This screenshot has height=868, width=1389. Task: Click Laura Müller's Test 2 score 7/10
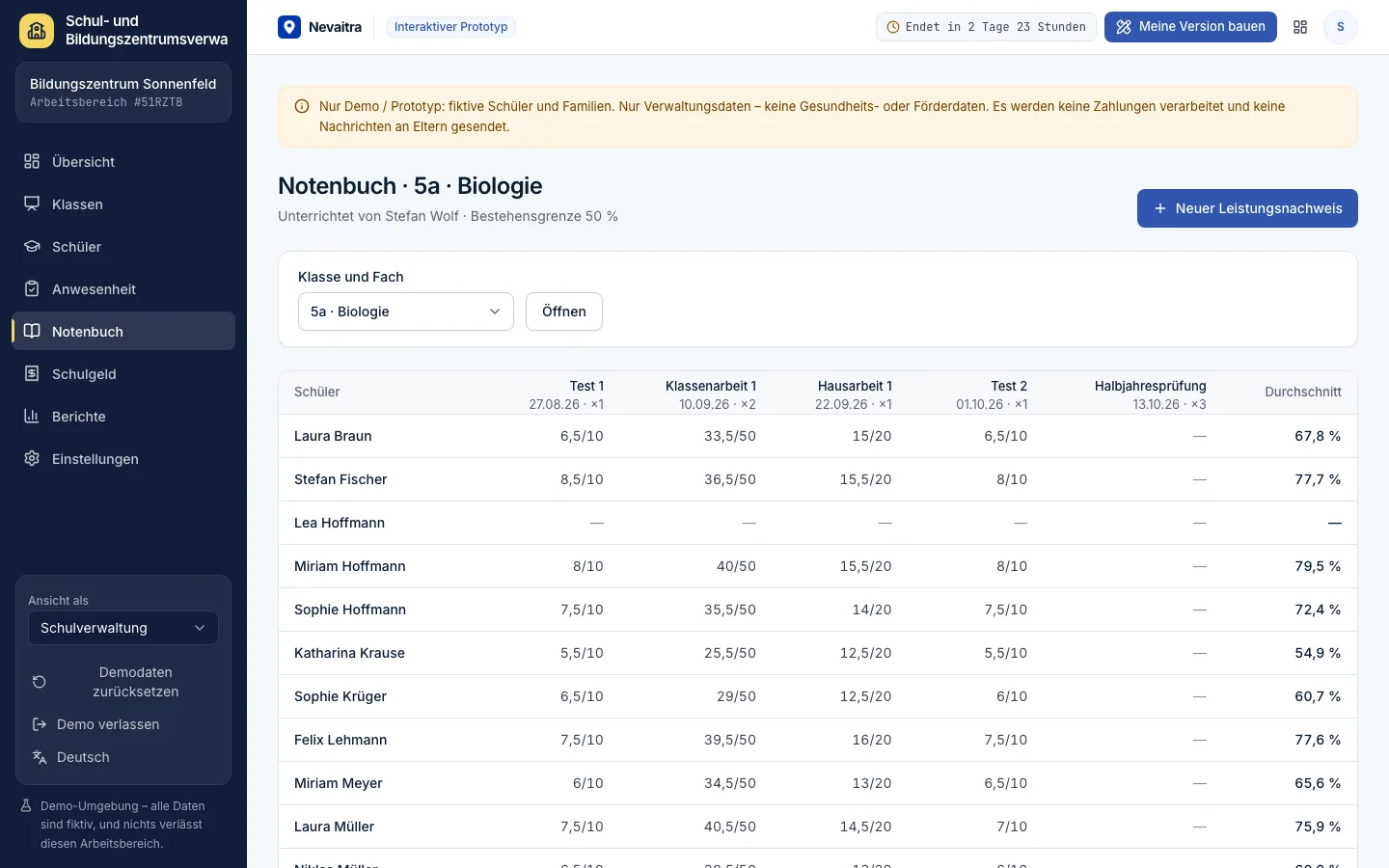pyautogui.click(x=1012, y=827)
